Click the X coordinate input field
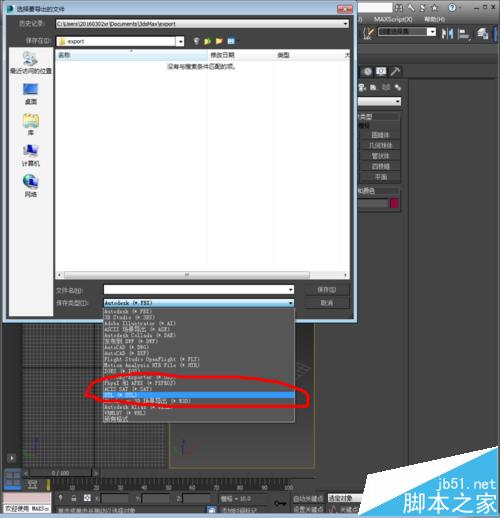Image resolution: width=500 pixels, height=518 pixels. (114, 499)
